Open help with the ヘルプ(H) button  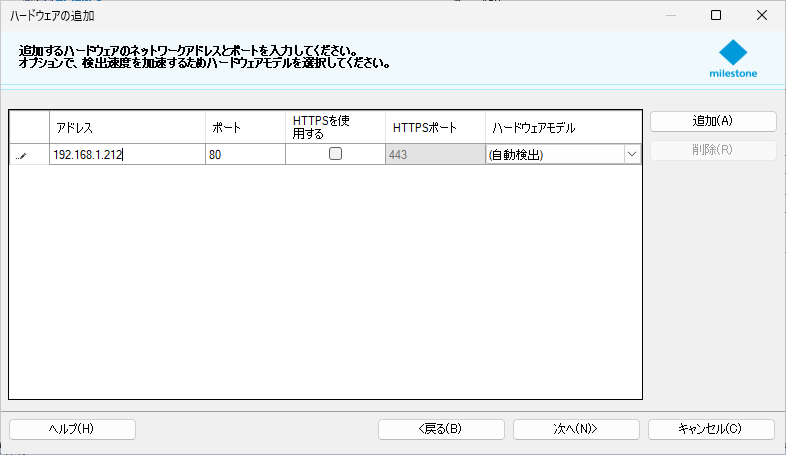(x=72, y=429)
